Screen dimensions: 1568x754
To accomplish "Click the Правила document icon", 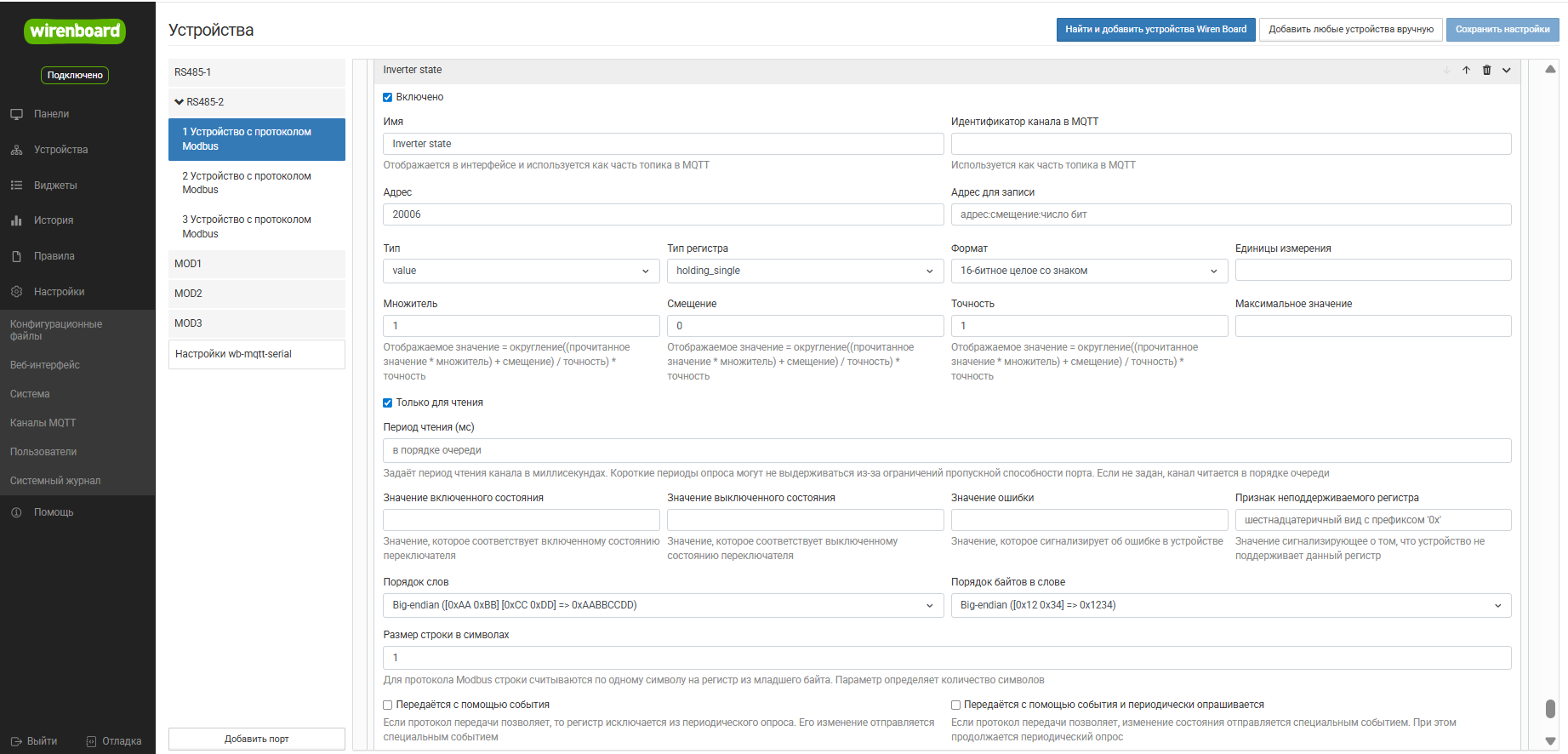I will tap(16, 256).
